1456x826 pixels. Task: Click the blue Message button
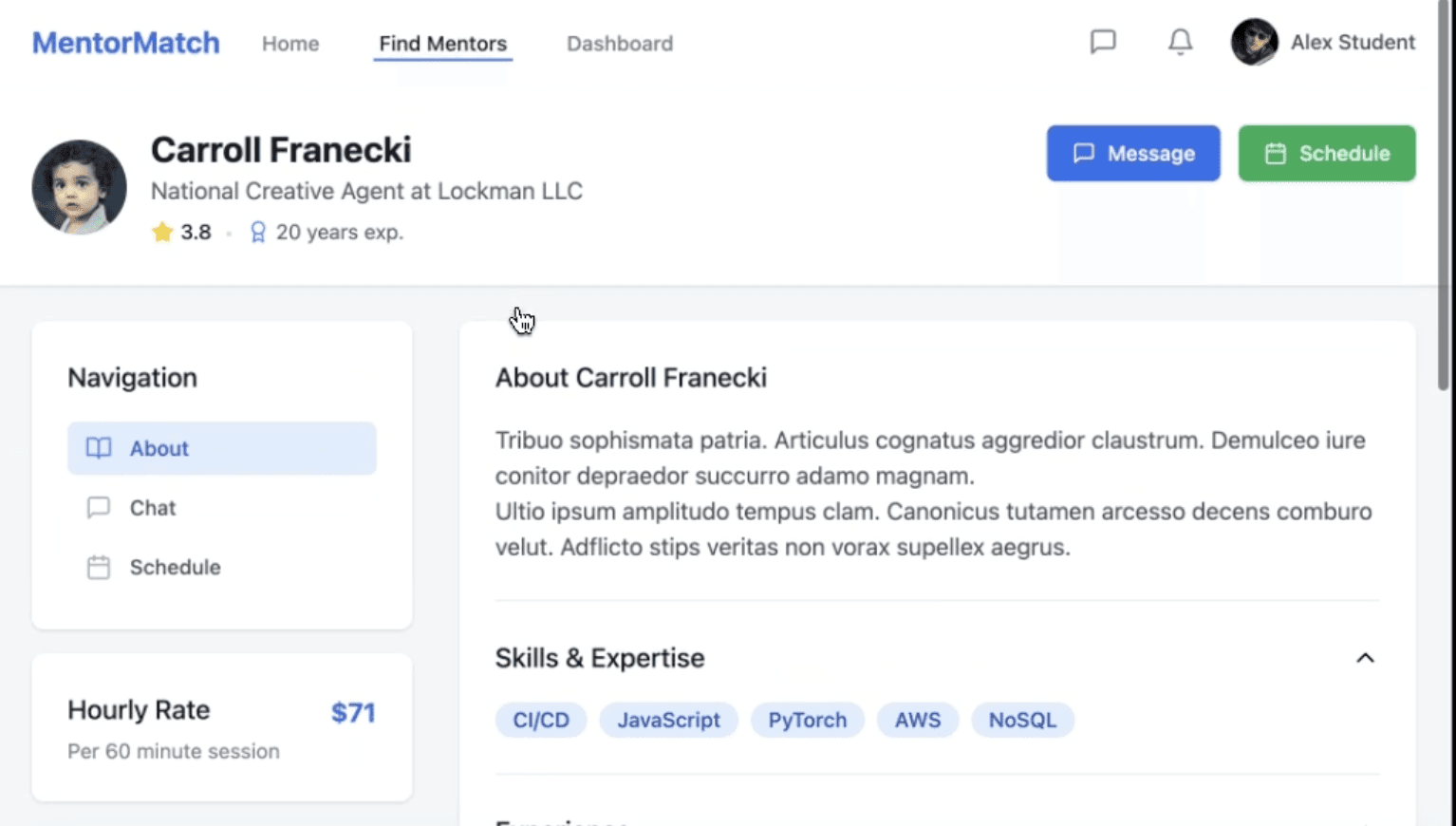point(1133,153)
